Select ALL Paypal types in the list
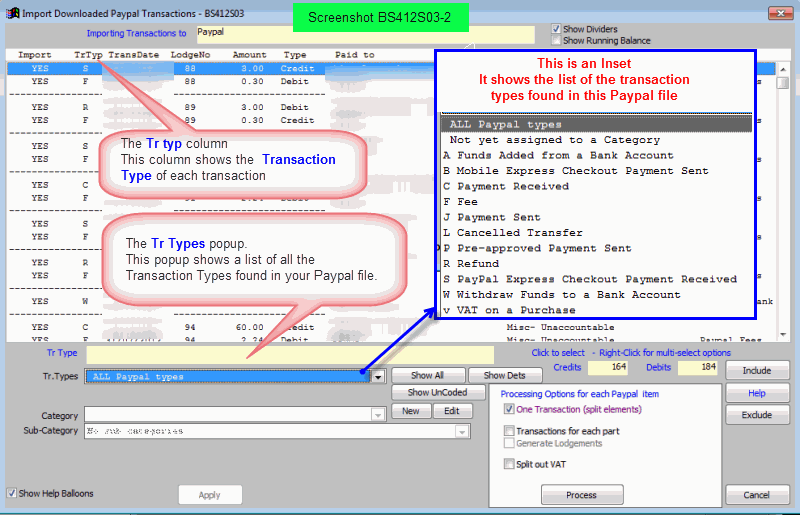The width and height of the screenshot is (800, 515). [x=596, y=124]
